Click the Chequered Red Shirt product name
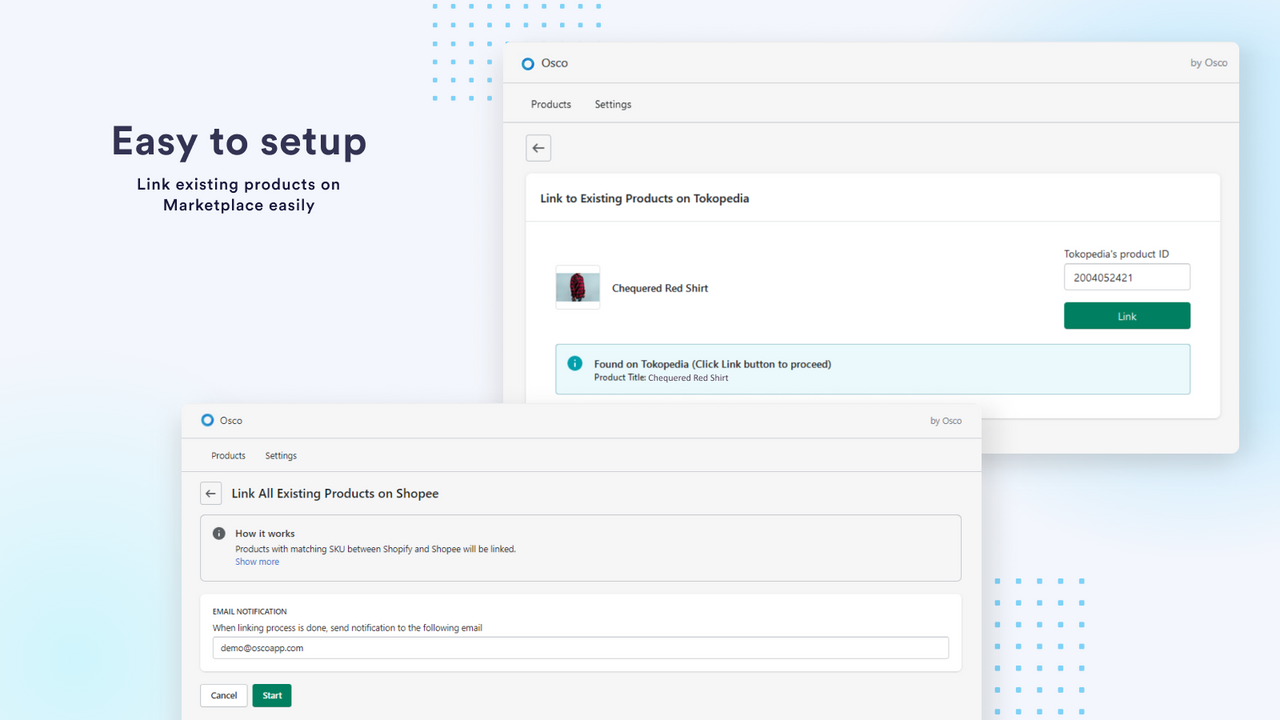The height and width of the screenshot is (720, 1280). click(x=660, y=288)
